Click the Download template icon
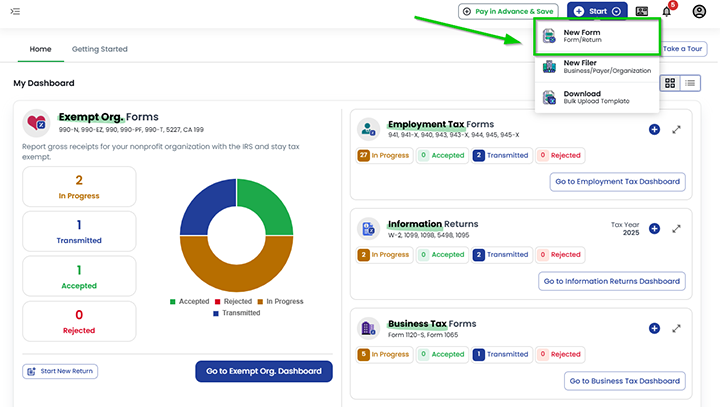The width and height of the screenshot is (720, 407). pyautogui.click(x=549, y=97)
